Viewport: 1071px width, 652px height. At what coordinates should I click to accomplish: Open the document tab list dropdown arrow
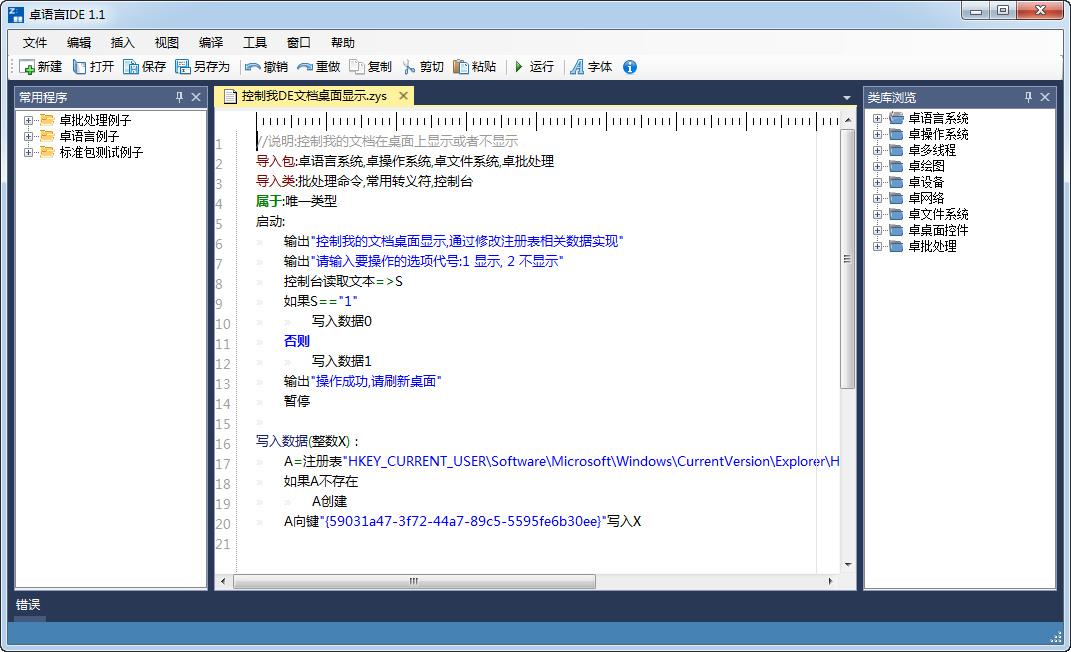click(847, 98)
